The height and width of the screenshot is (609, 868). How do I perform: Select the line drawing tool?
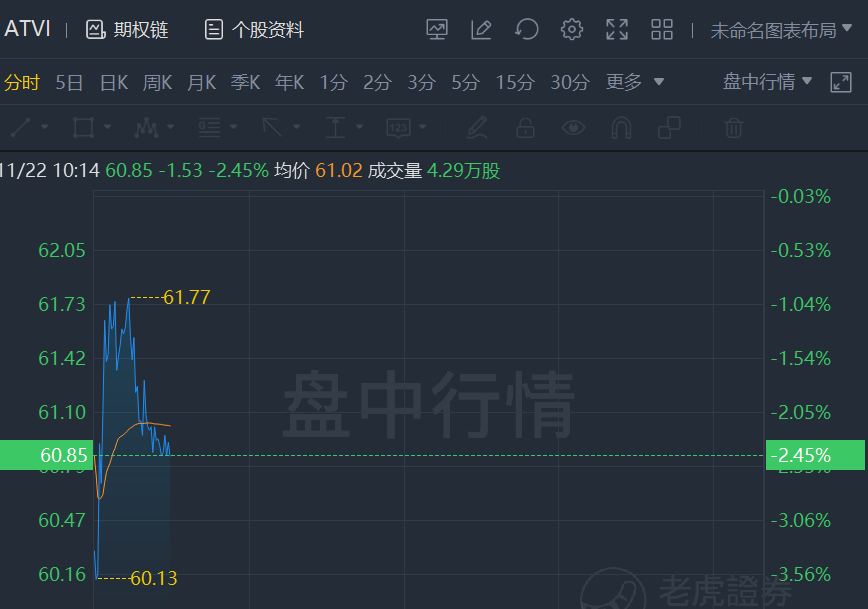pyautogui.click(x=21, y=127)
